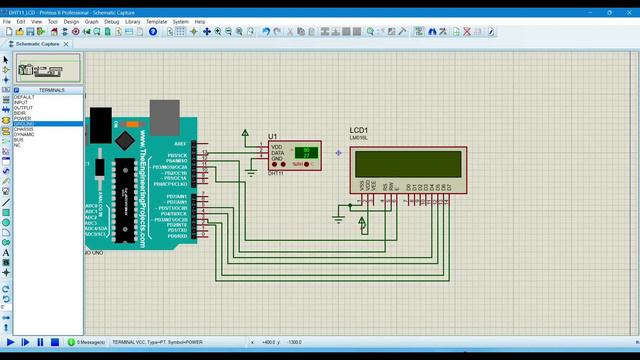
Task: Click the Y-Mirror vertical flip icon
Action: tap(6, 327)
